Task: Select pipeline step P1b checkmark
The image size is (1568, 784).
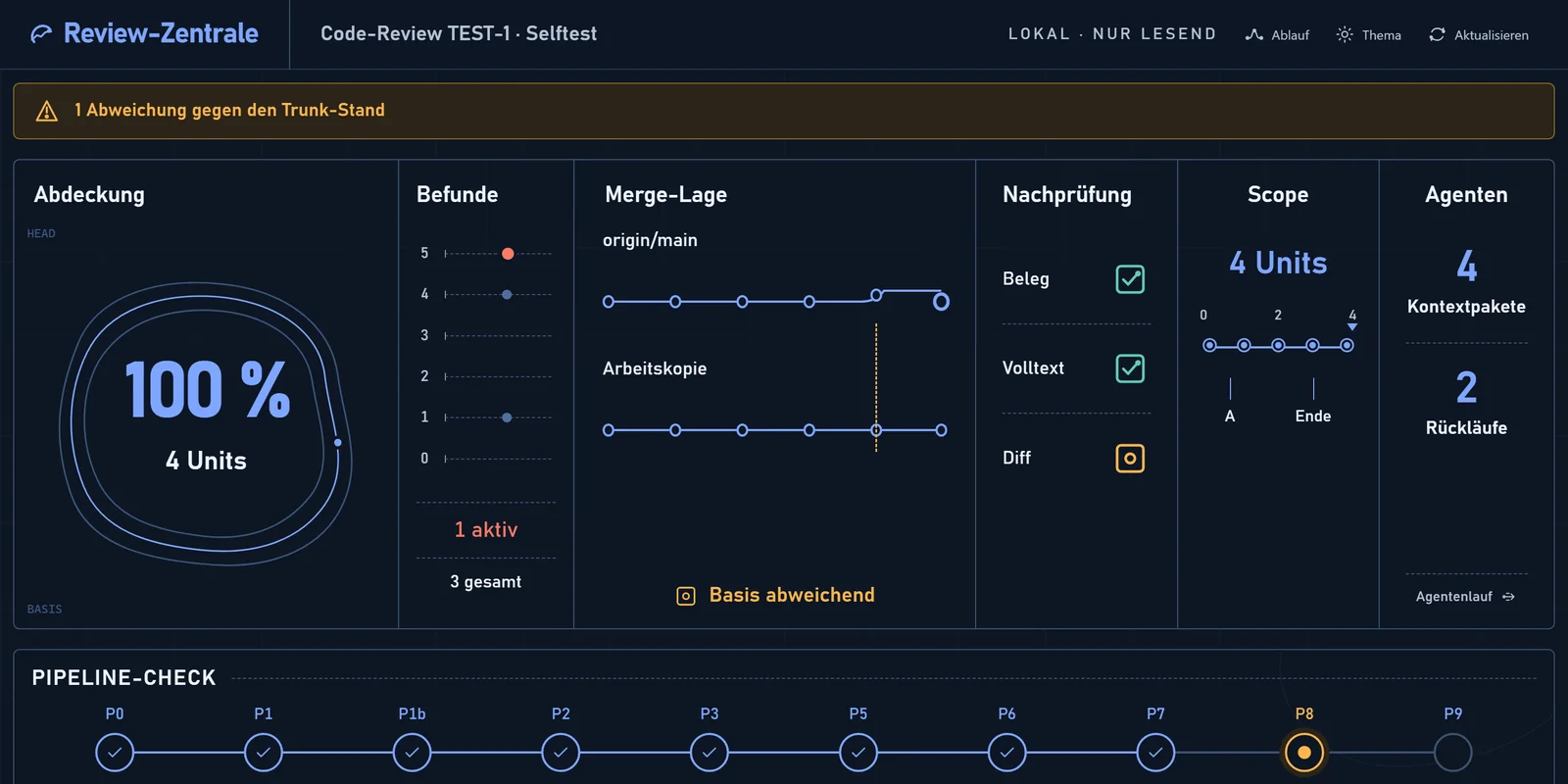Action: pyautogui.click(x=412, y=753)
